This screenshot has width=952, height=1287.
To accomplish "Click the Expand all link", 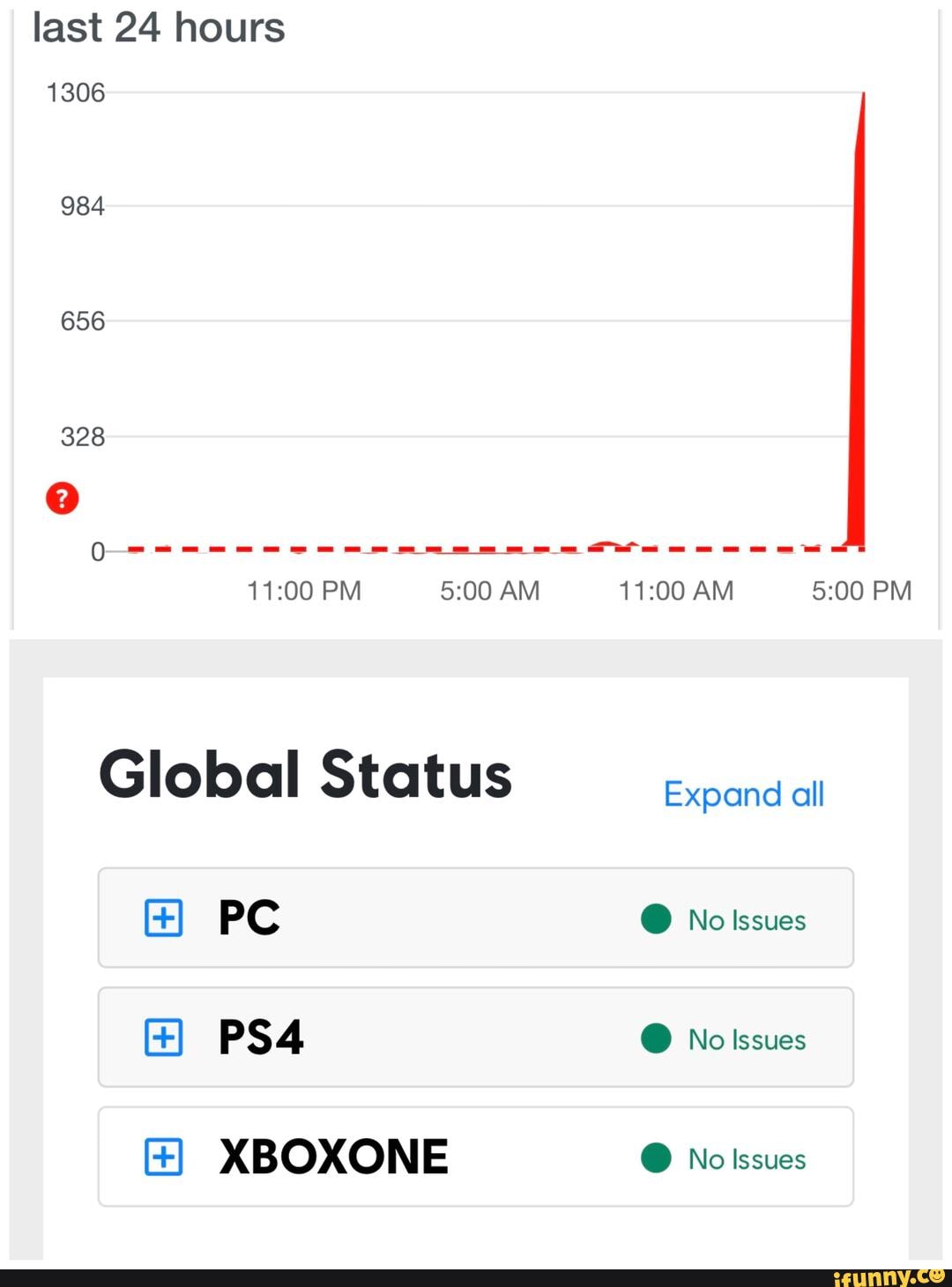I will [x=743, y=794].
